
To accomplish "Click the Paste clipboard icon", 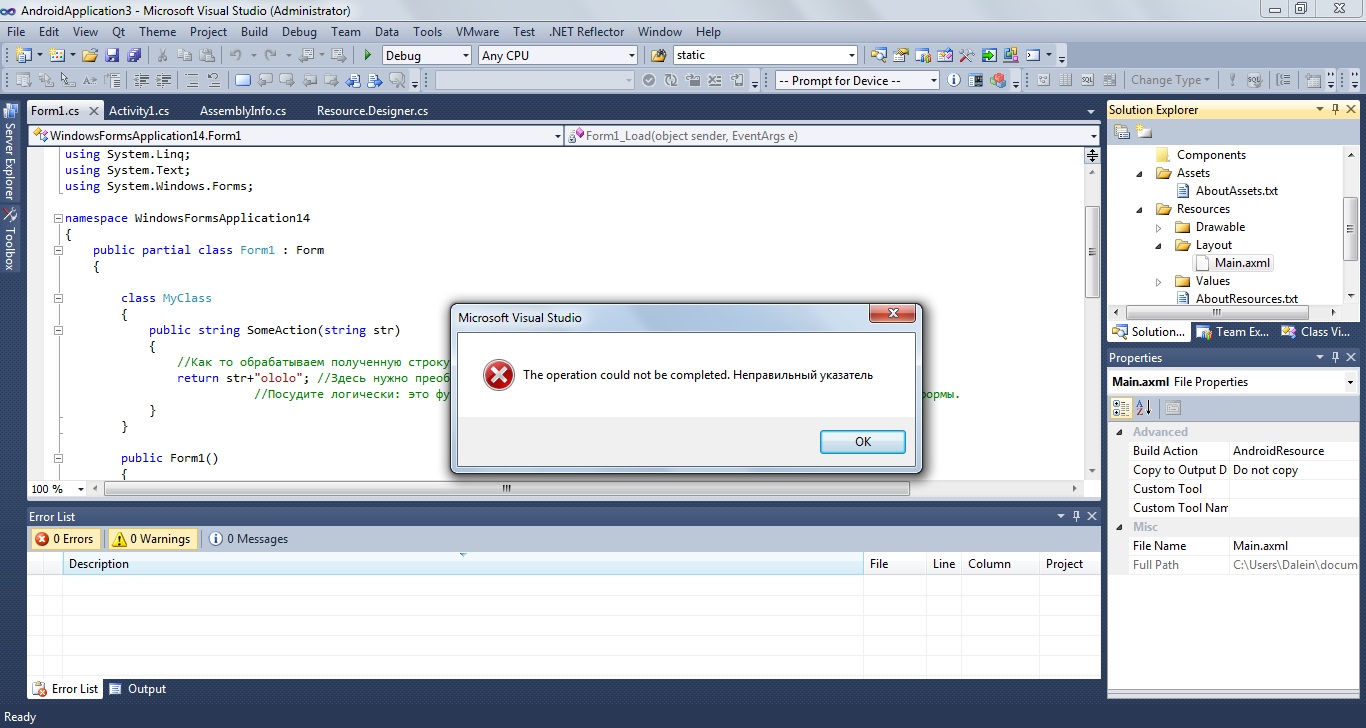I will (207, 55).
